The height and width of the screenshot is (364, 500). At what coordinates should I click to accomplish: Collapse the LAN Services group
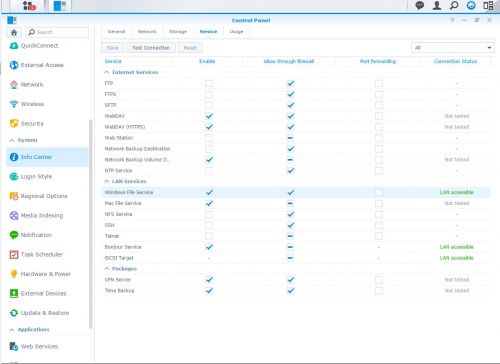[x=107, y=181]
